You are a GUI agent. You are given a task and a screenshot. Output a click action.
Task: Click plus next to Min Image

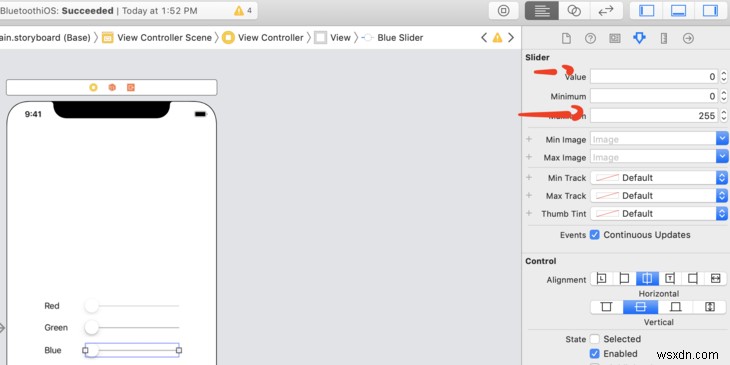pos(529,139)
